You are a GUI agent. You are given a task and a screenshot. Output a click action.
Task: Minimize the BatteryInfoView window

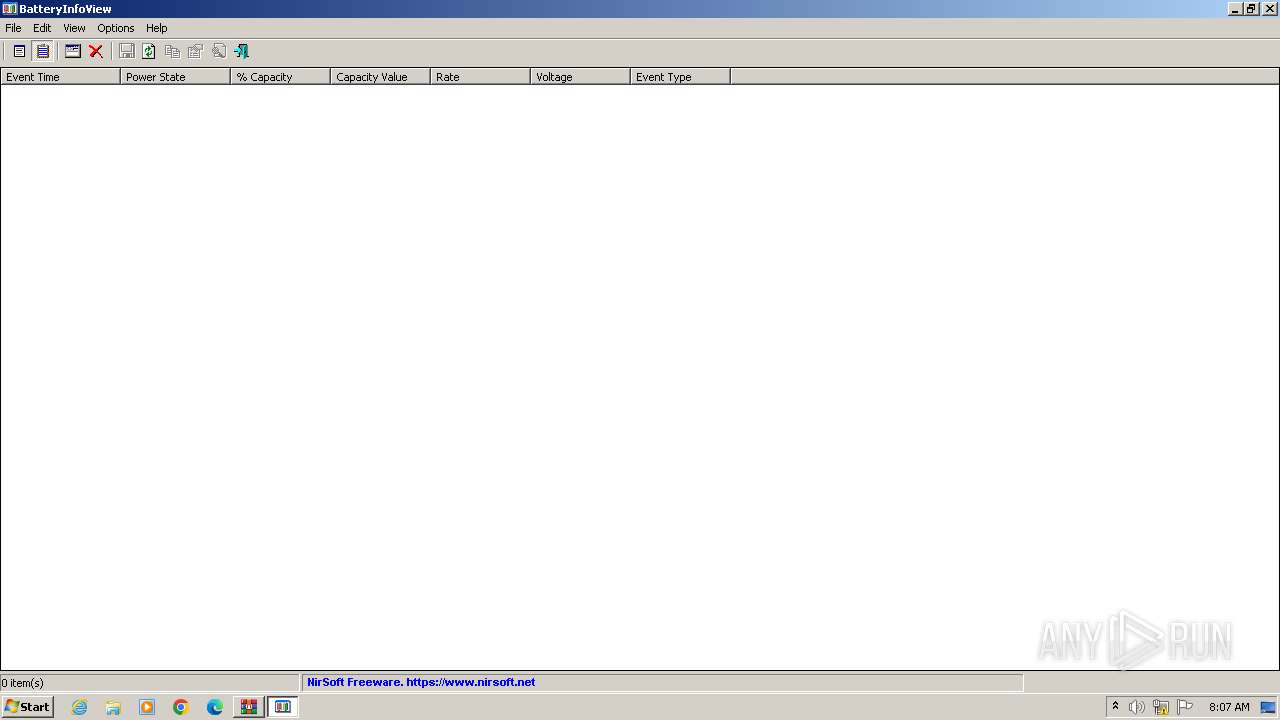coord(1235,9)
